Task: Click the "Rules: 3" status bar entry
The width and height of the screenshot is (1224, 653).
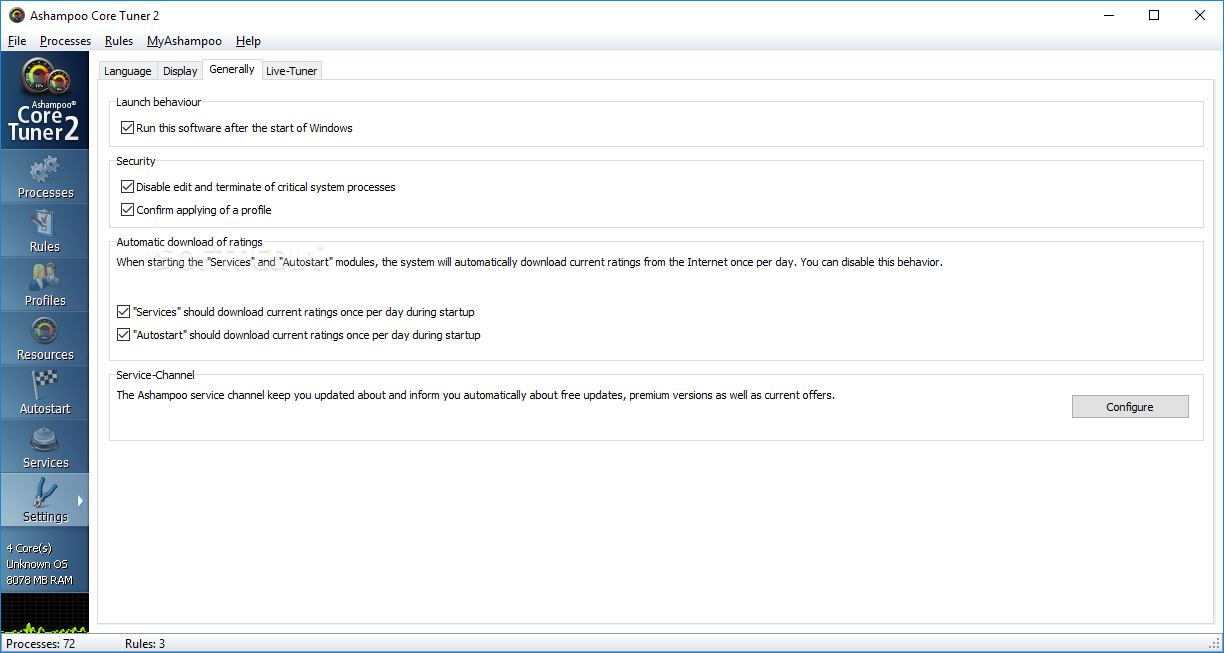Action: (x=145, y=644)
